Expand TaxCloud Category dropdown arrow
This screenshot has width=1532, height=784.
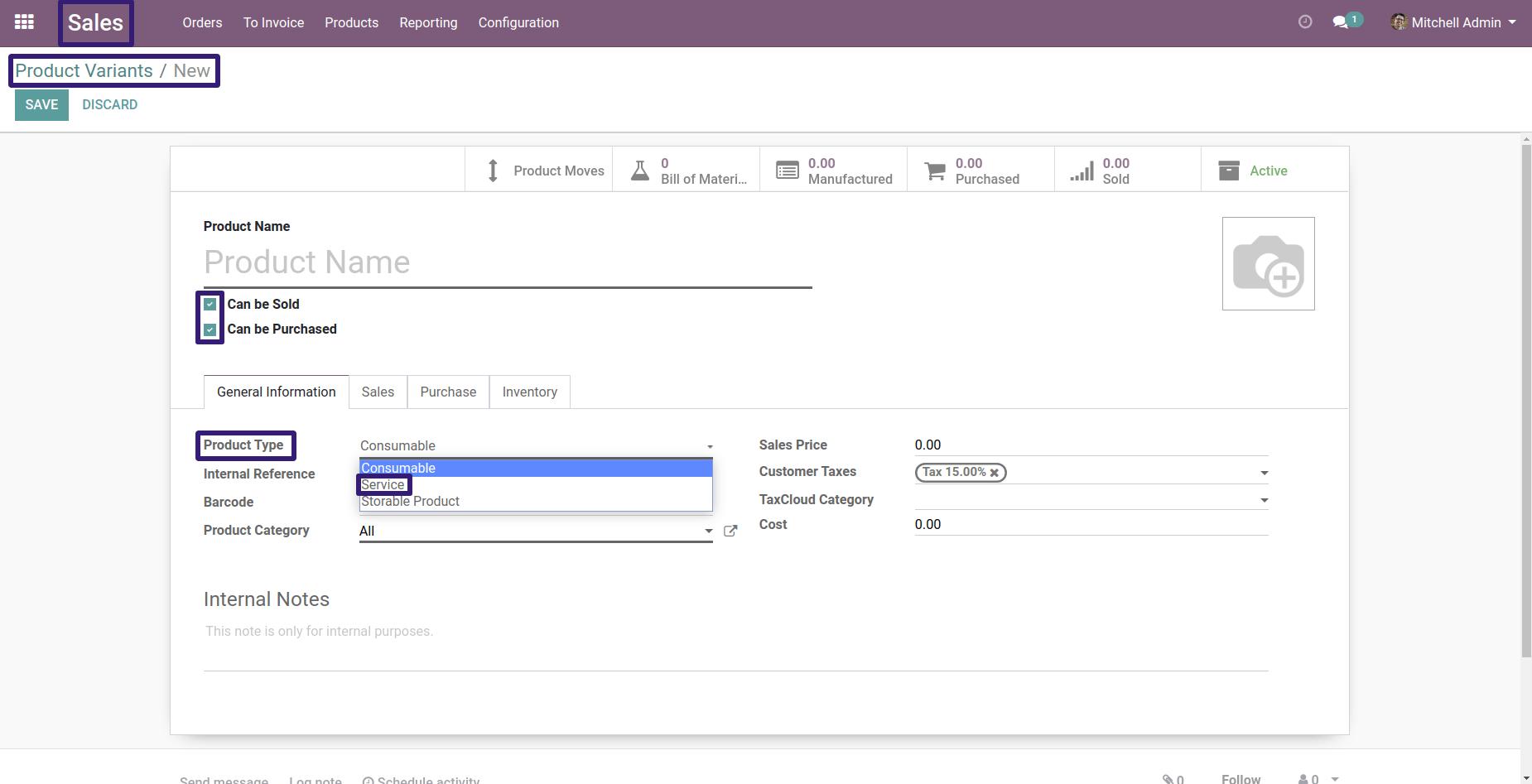point(1265,500)
